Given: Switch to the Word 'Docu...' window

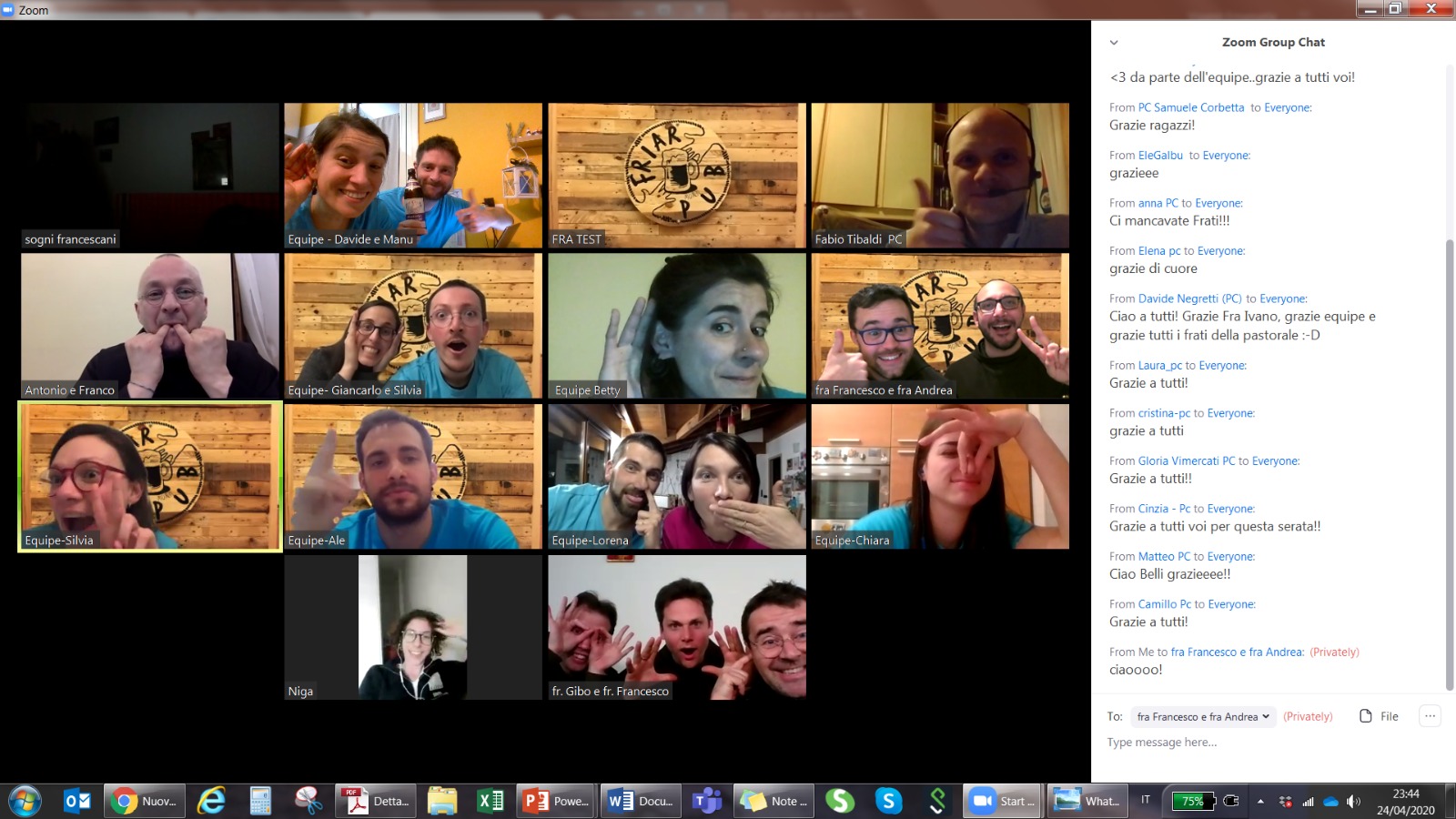Looking at the screenshot, I should (642, 801).
